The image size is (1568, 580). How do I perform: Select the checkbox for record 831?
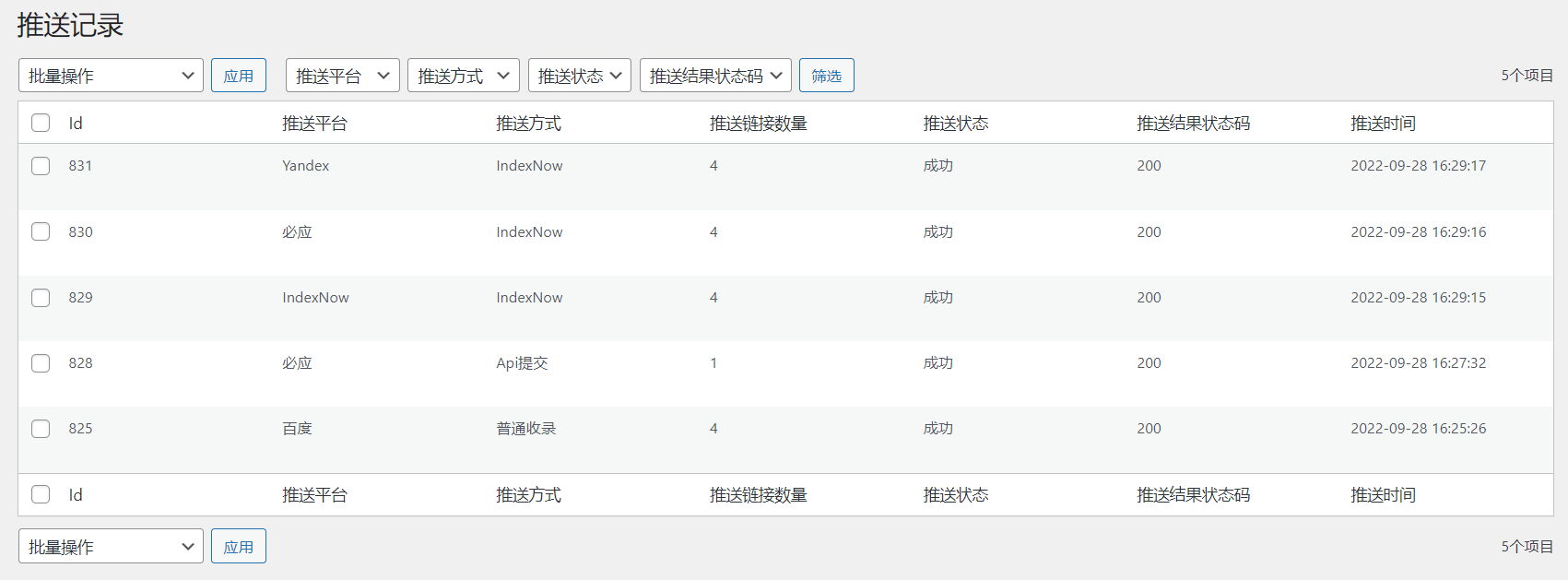tap(41, 166)
